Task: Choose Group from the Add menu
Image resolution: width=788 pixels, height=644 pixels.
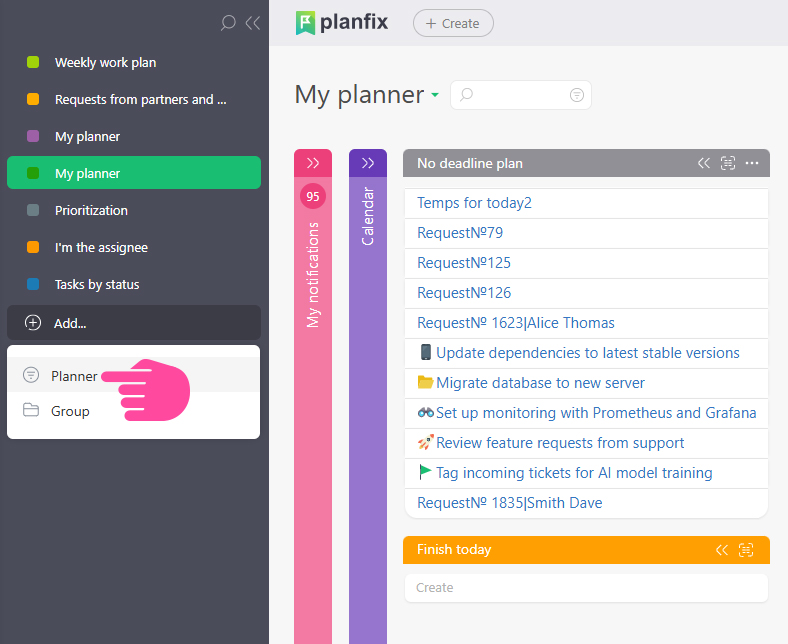Action: 70,411
